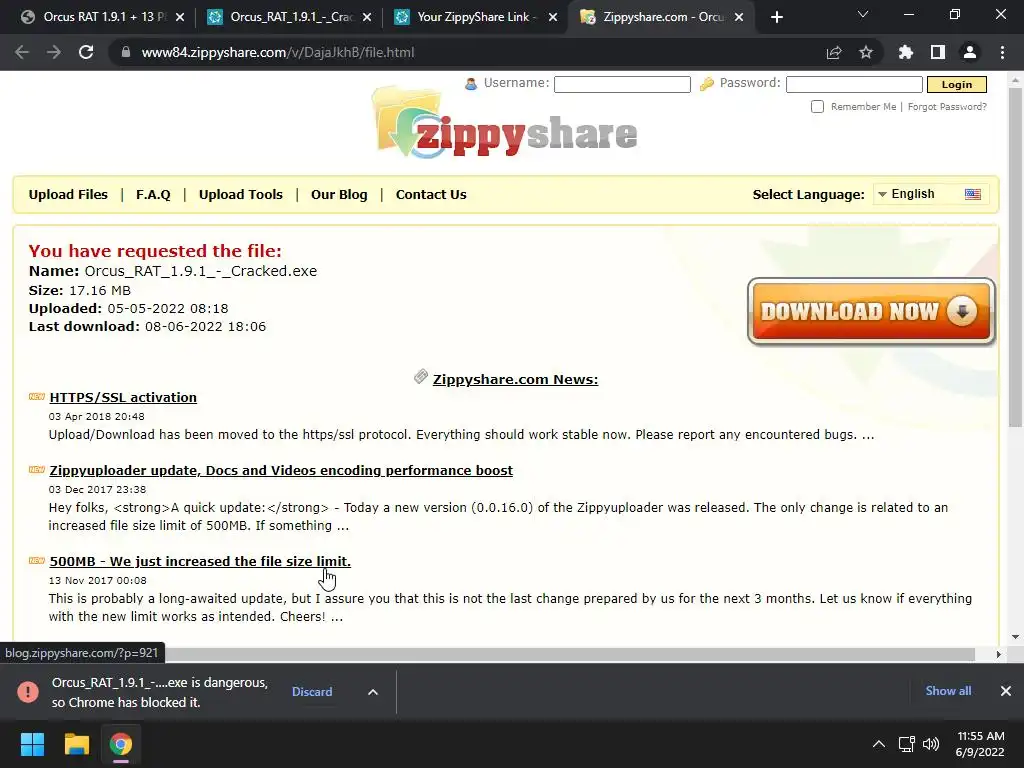Switch to Your ZippyShare Link tab
The height and width of the screenshot is (768, 1024).
coord(477,17)
